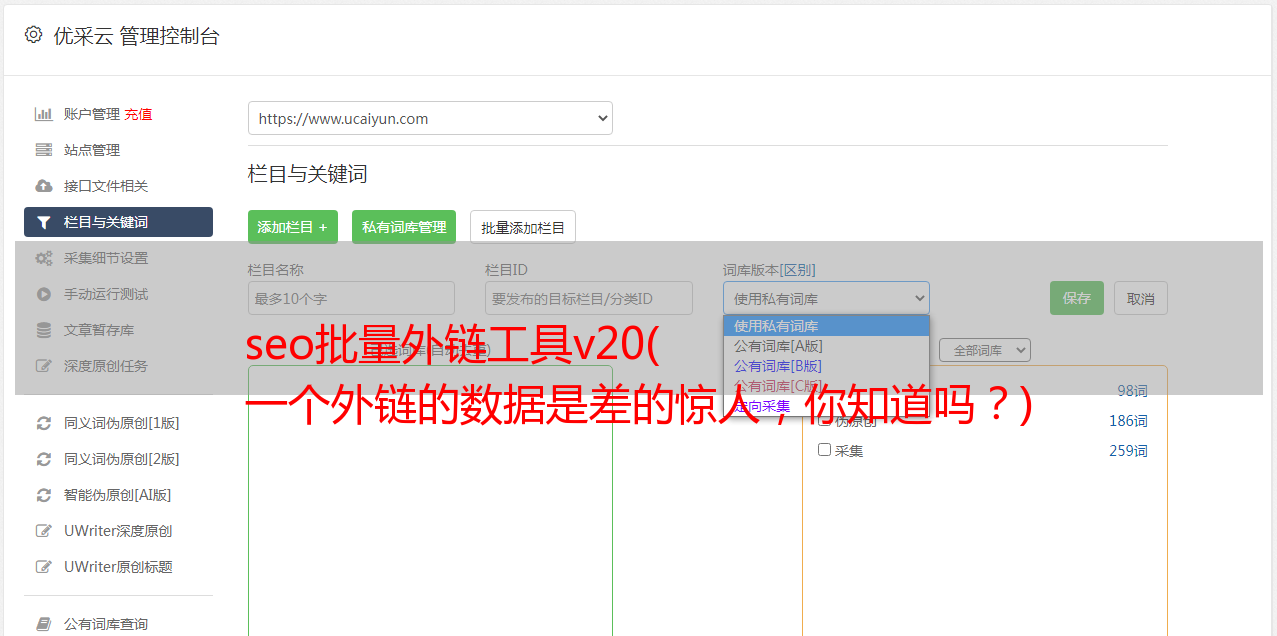Click the 186词 count
Image resolution: width=1277 pixels, height=636 pixels.
coord(1128,421)
